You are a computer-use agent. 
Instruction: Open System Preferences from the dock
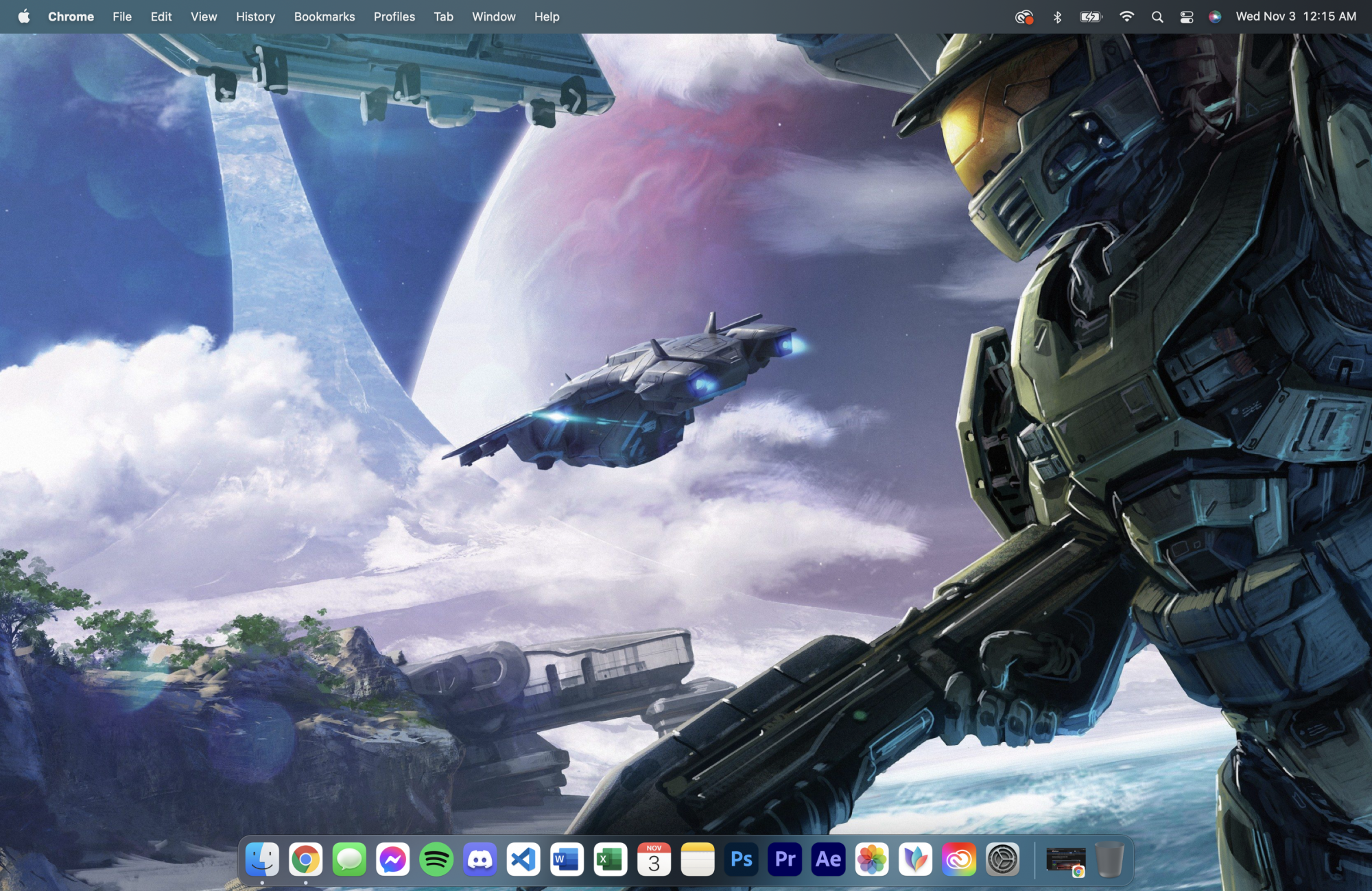(1003, 859)
